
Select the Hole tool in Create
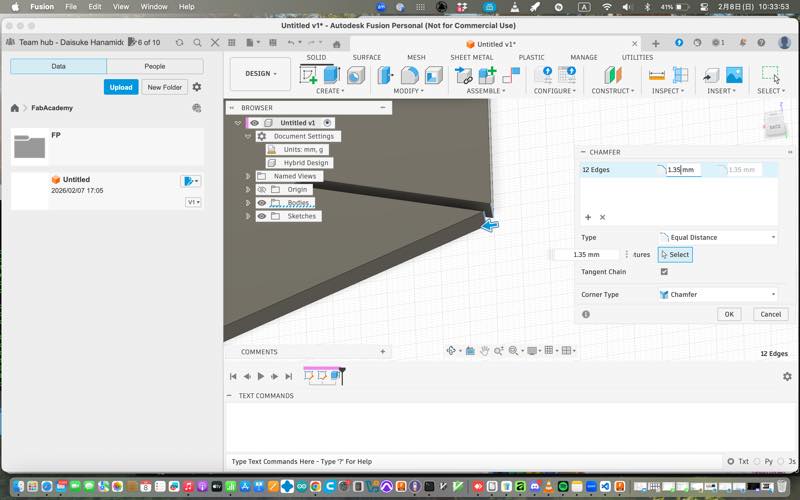click(356, 76)
